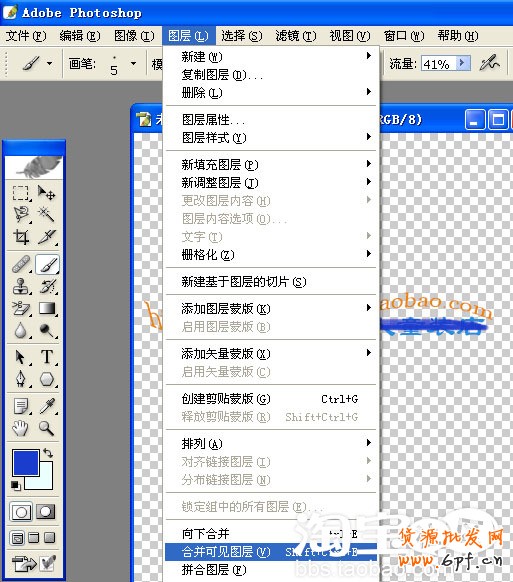Toggle the airbrush option in options bar
Image resolution: width=513 pixels, height=582 pixels.
490,63
